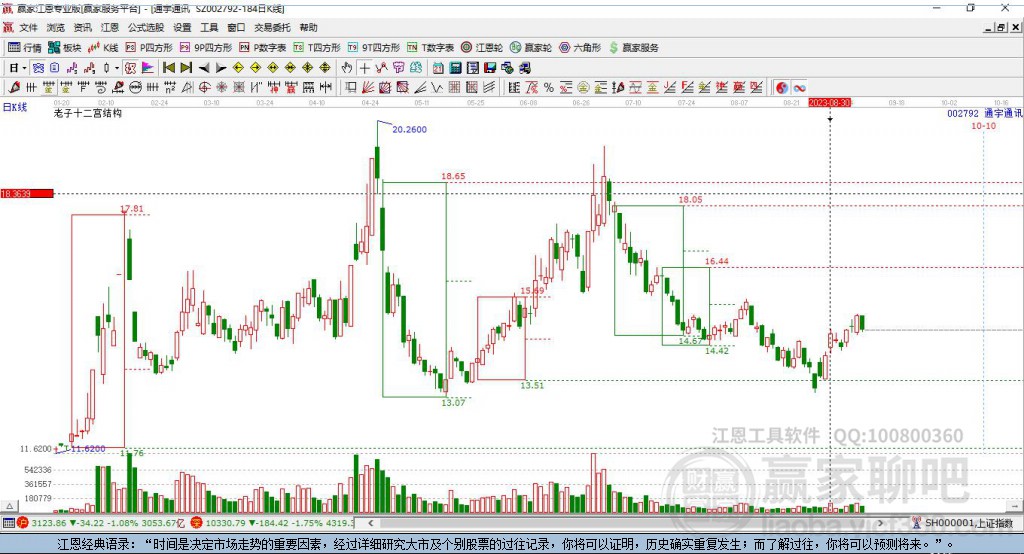Toggle the crosshair cursor tool
The height and width of the screenshot is (554, 1024).
364,68
